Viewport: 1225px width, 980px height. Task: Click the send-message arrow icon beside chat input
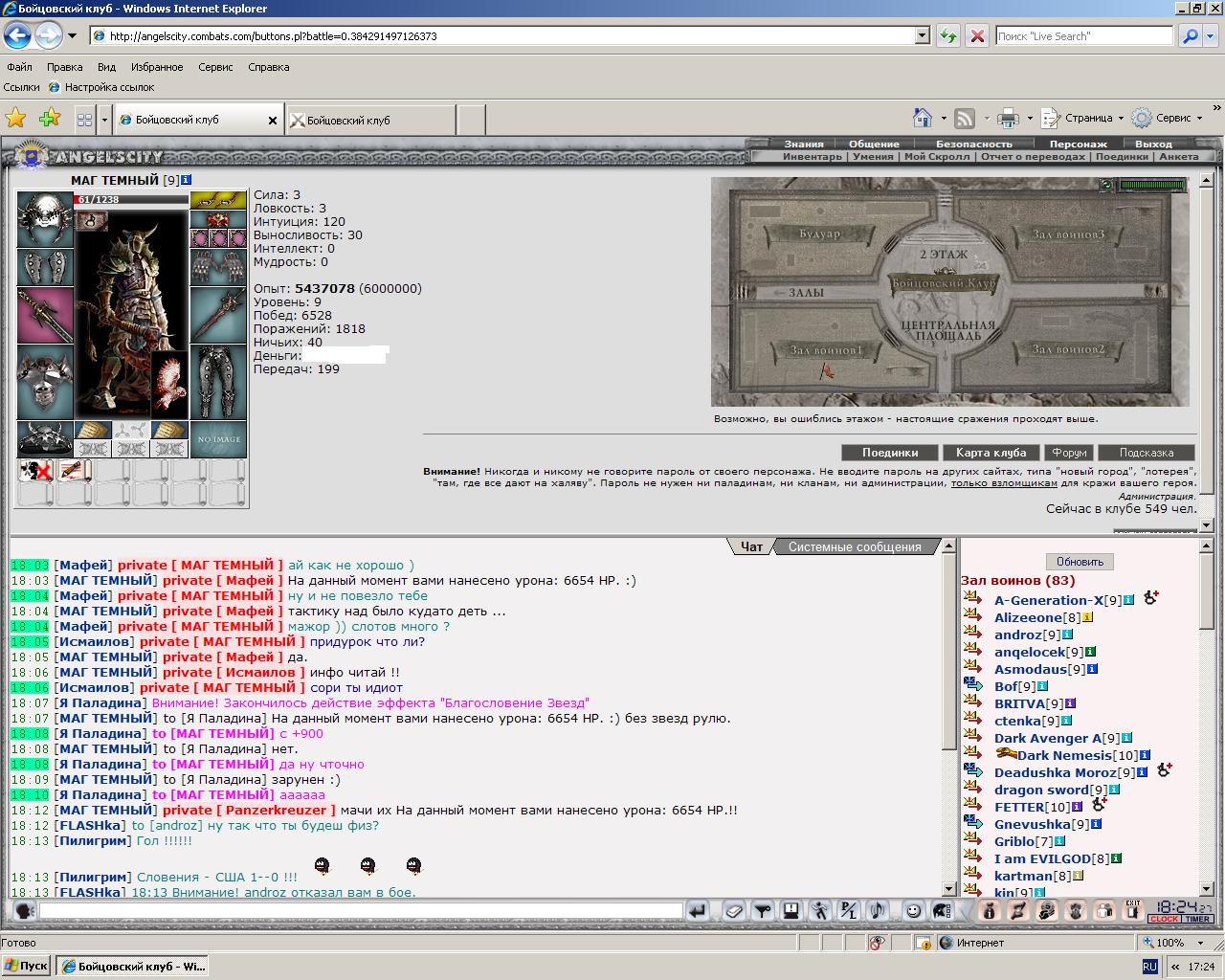pyautogui.click(x=697, y=911)
